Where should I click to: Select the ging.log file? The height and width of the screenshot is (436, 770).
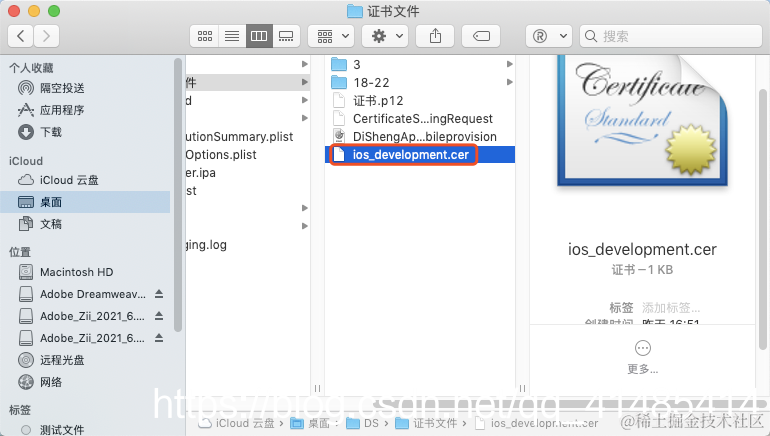[x=206, y=245]
